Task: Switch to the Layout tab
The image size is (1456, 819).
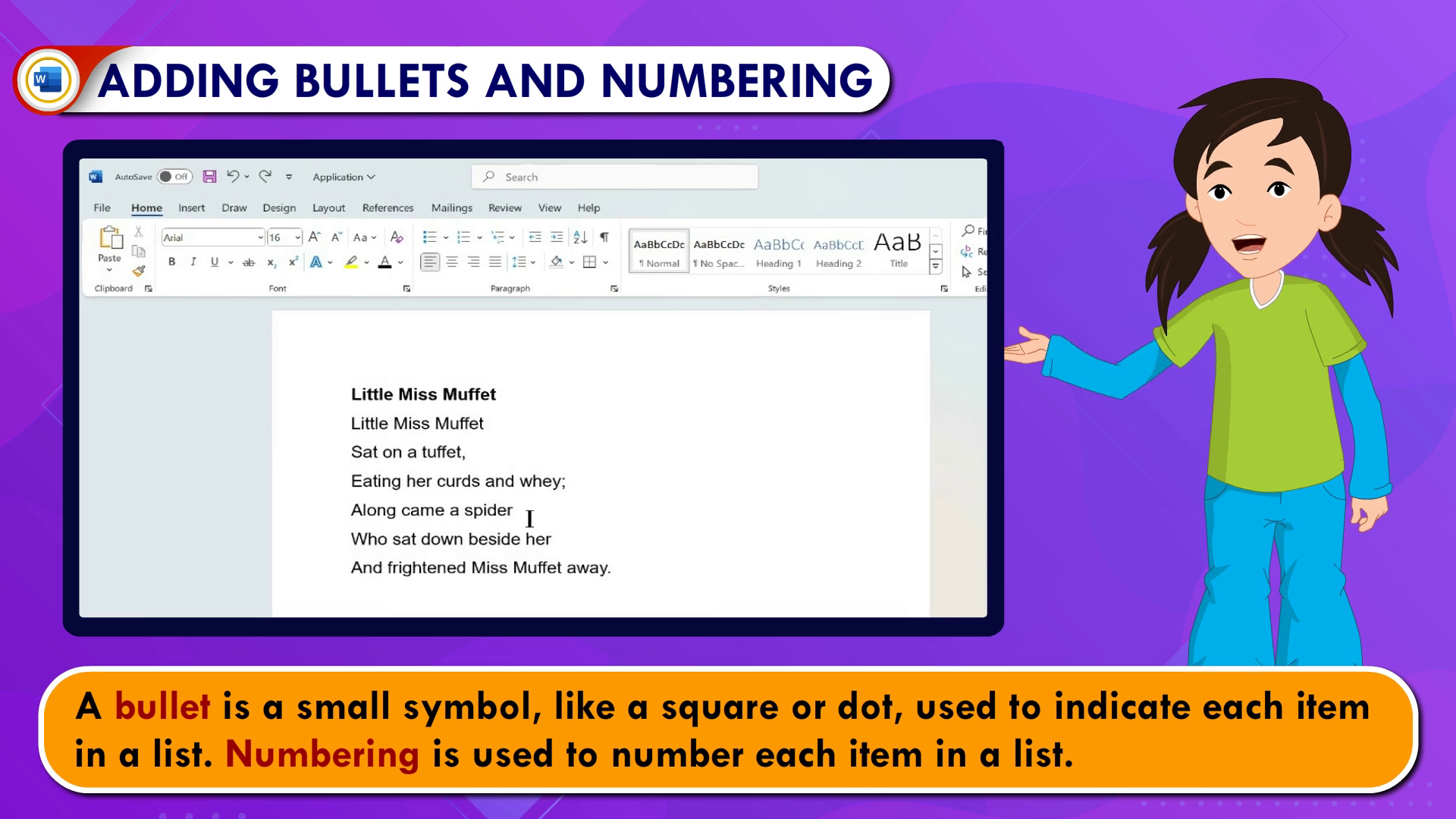Action: [x=328, y=208]
